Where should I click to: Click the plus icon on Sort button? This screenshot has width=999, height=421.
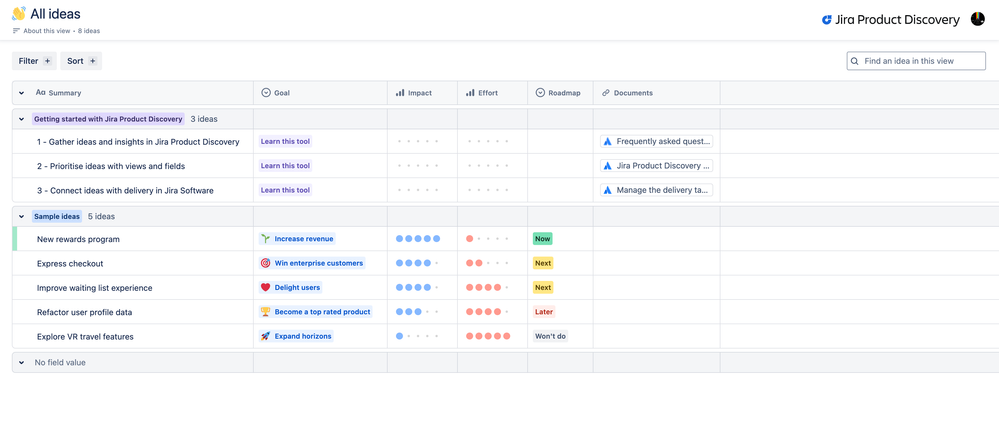click(92, 61)
